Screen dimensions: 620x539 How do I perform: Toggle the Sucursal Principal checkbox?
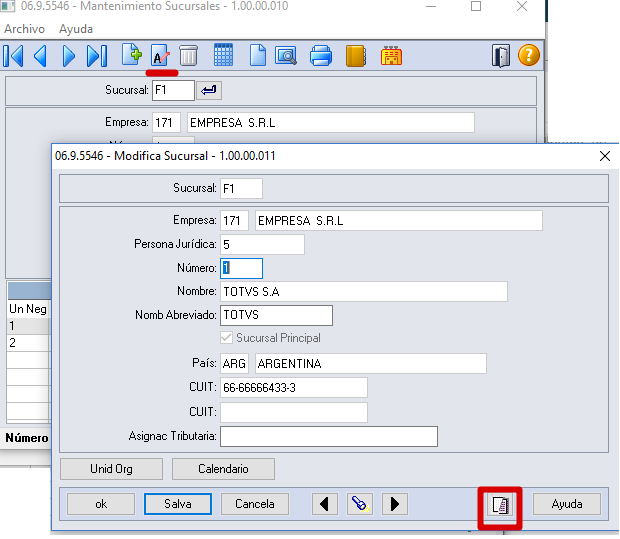pyautogui.click(x=226, y=338)
